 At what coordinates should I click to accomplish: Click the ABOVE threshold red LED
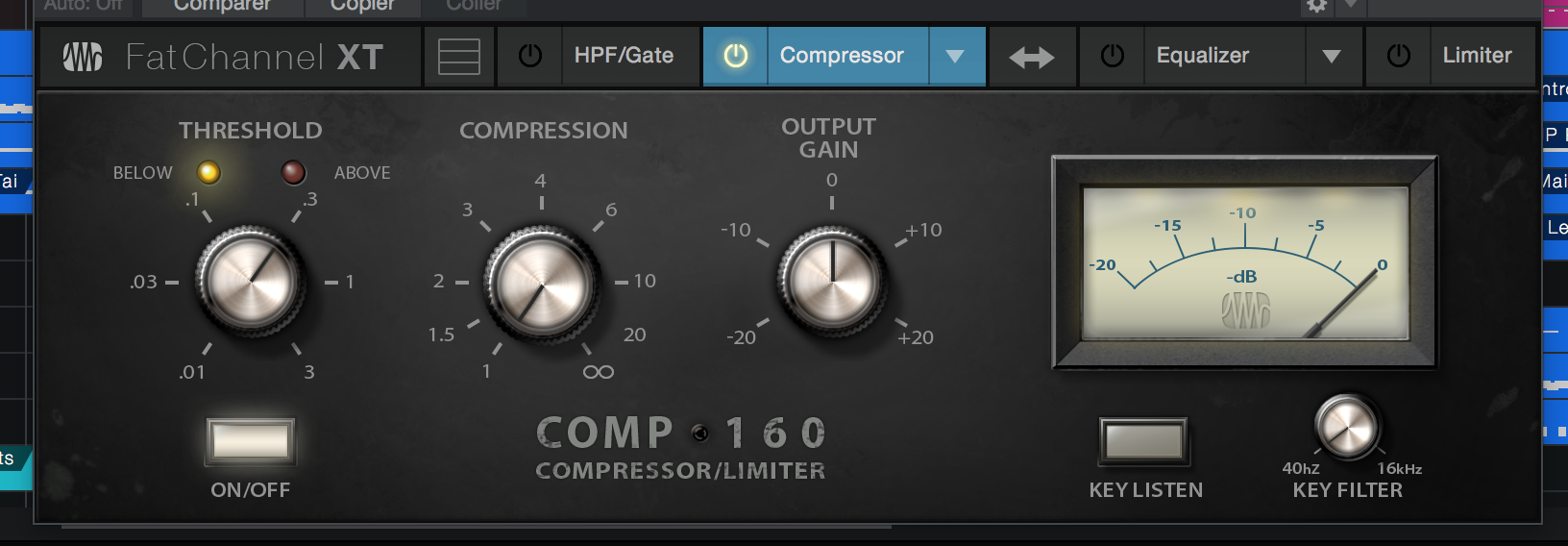click(x=293, y=172)
